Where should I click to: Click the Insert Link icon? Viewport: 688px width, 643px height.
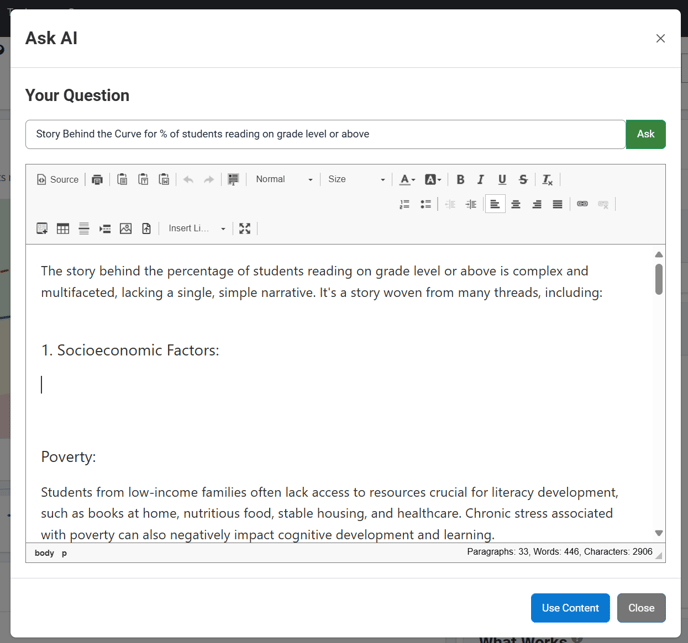[582, 204]
